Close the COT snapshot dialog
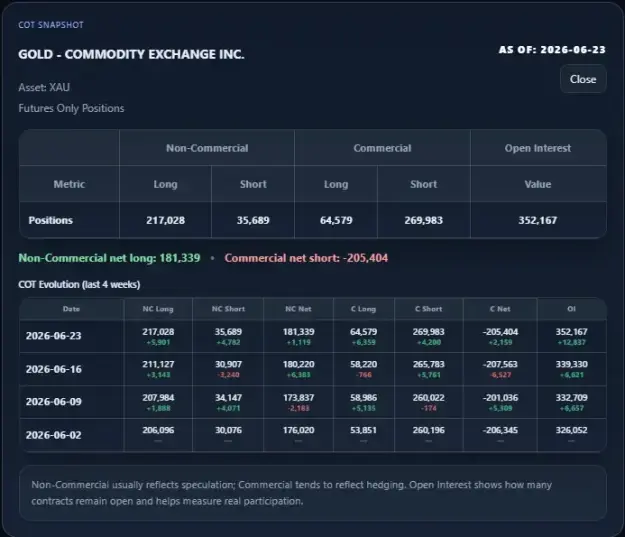 (583, 79)
